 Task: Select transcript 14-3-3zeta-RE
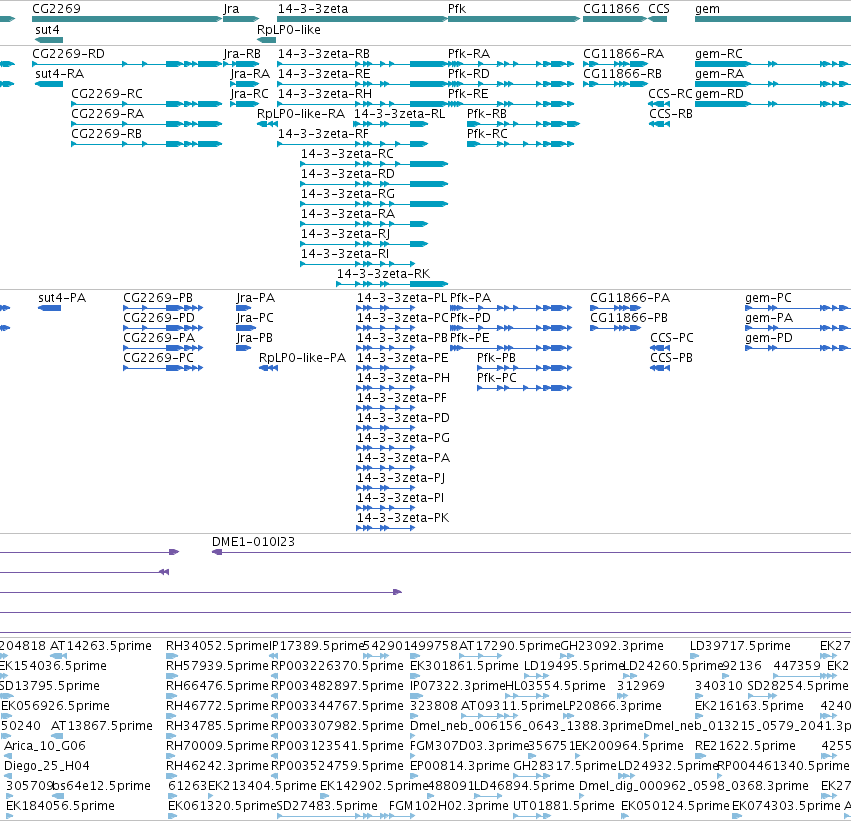point(363,84)
